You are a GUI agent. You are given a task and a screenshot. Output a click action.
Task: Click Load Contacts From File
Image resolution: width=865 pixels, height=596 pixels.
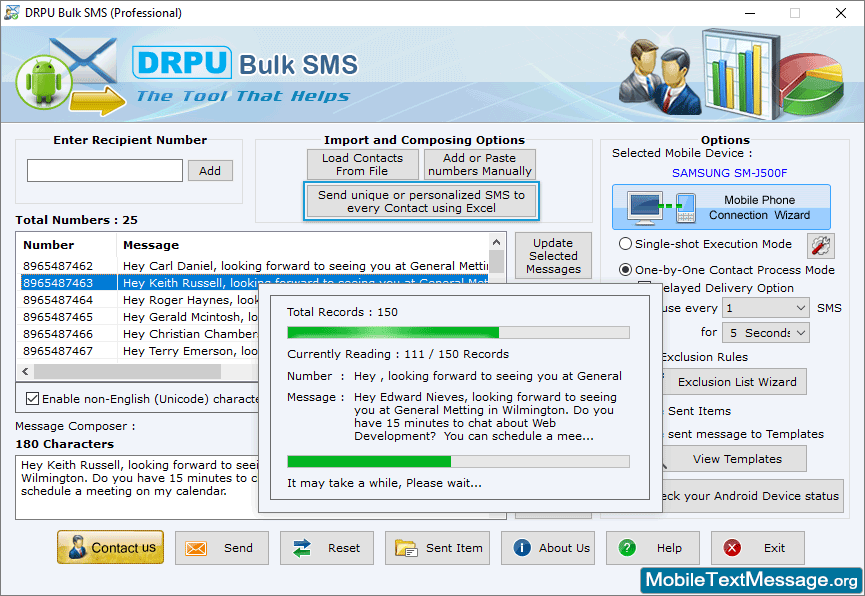pyautogui.click(x=362, y=164)
